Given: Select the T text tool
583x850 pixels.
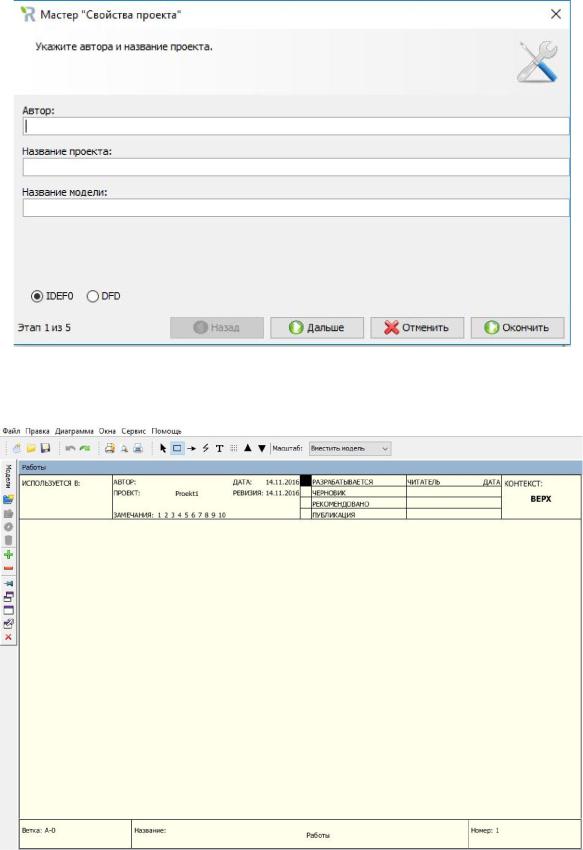Looking at the screenshot, I should click(x=220, y=448).
